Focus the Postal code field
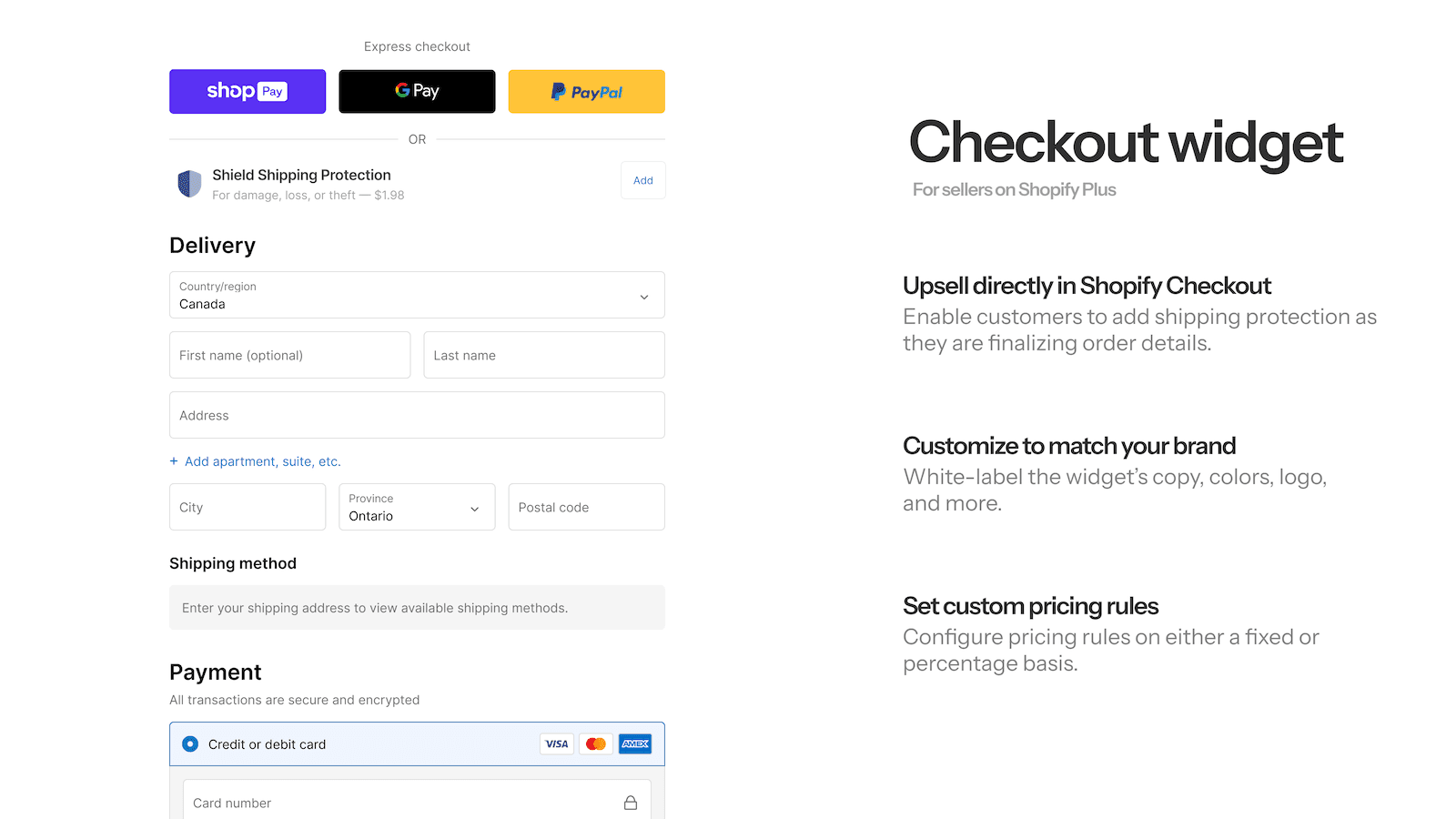Screen dimensions: 1456x819 pos(587,507)
